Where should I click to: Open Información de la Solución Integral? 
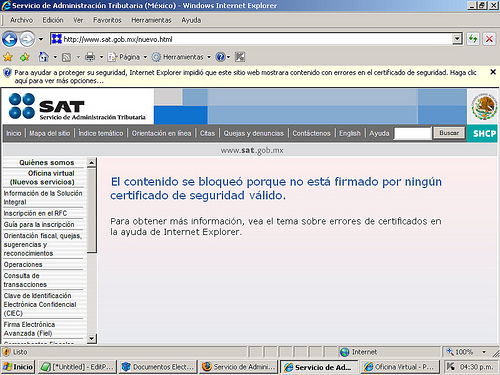point(43,198)
